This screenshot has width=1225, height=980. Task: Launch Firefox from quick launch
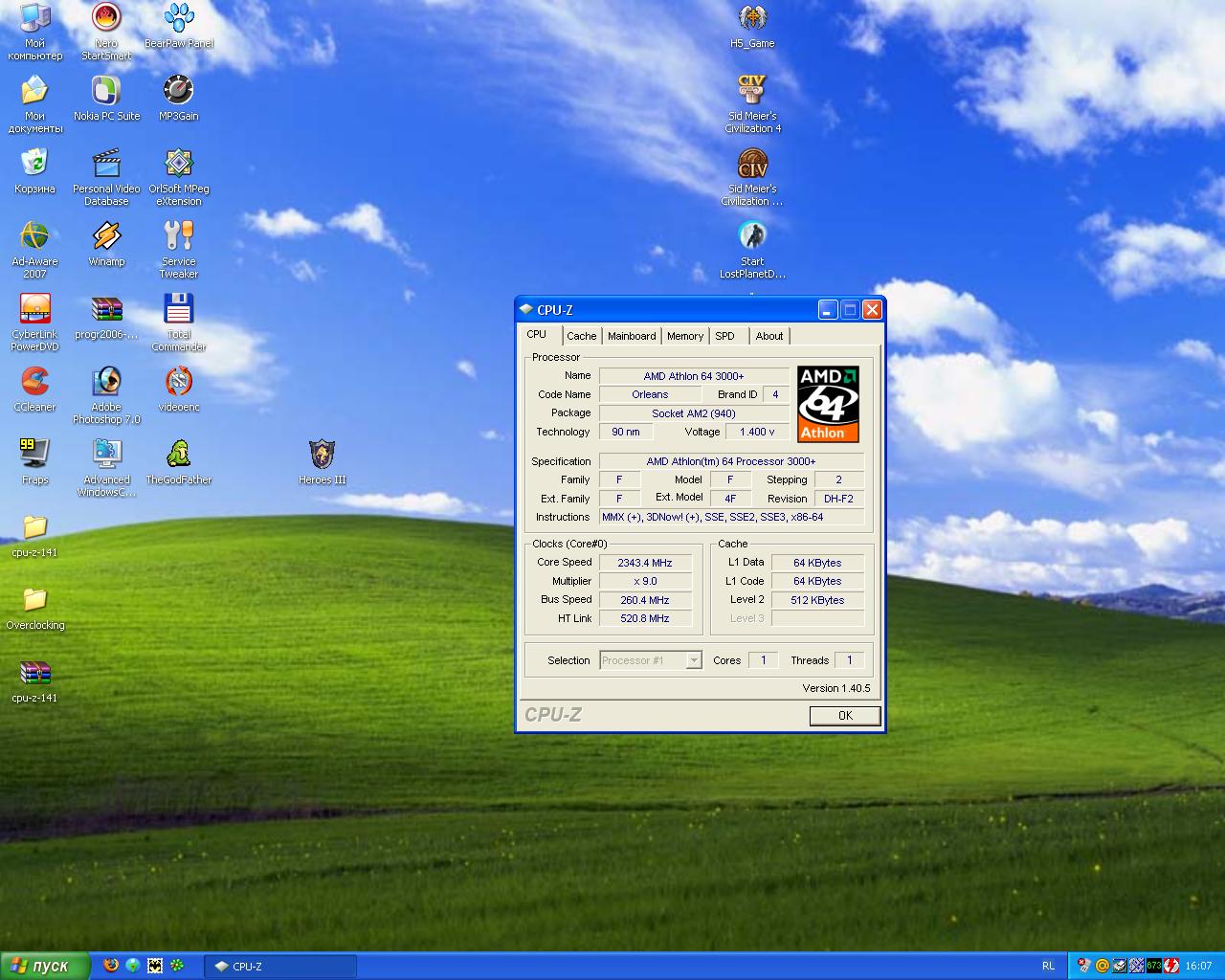[x=111, y=966]
